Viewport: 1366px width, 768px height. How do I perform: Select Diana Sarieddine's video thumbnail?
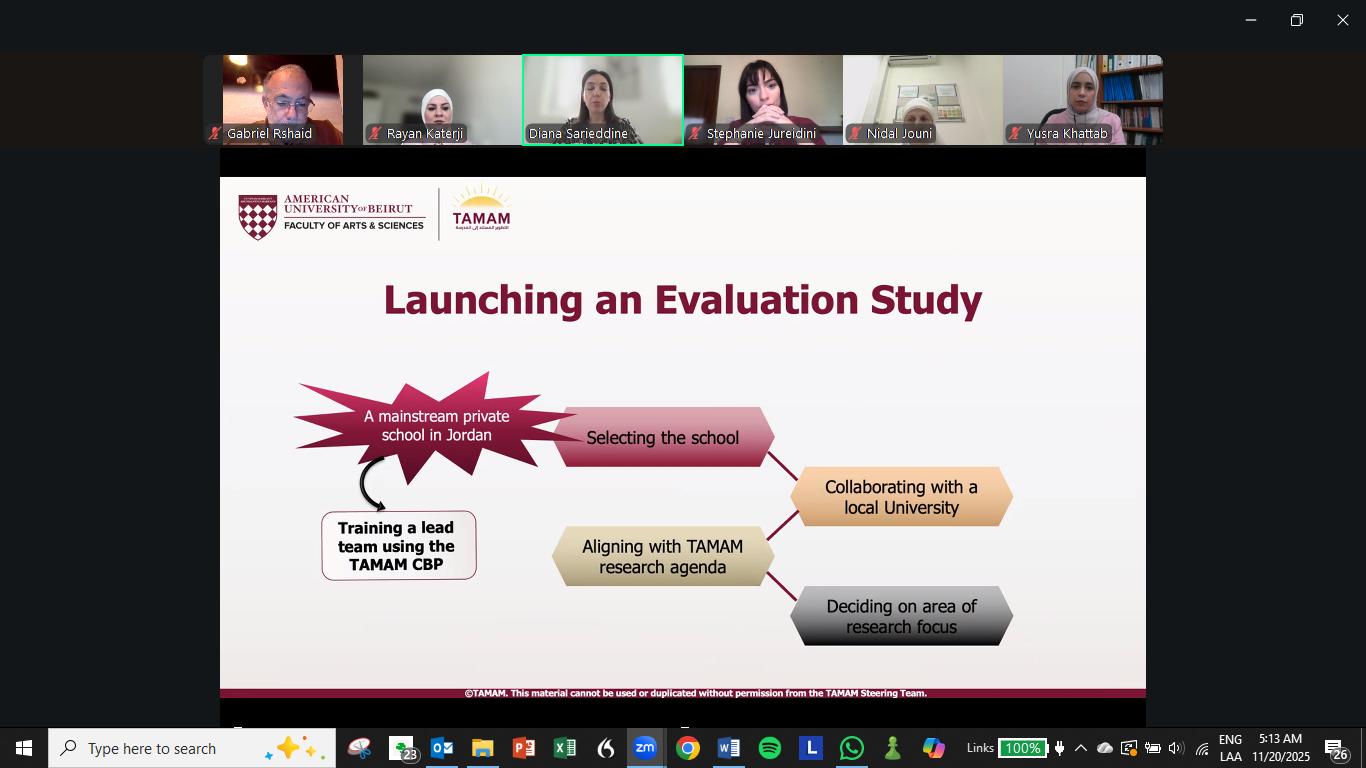click(603, 100)
